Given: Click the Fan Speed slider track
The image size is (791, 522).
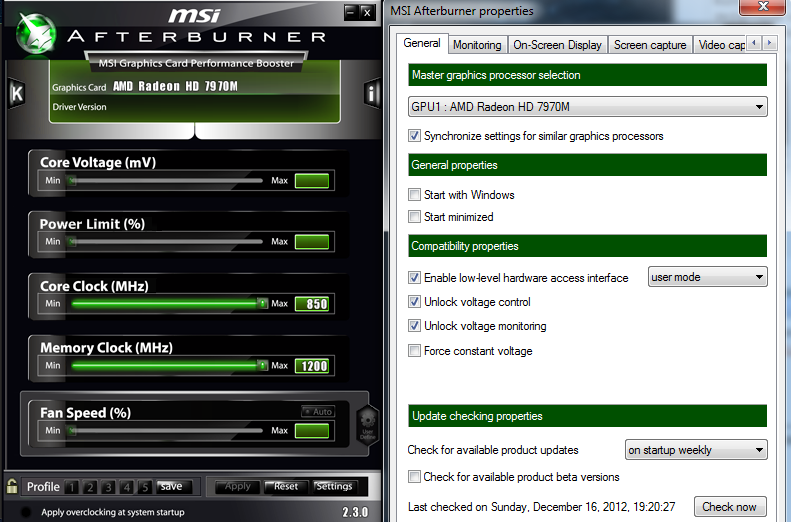Looking at the screenshot, I should tap(166, 430).
